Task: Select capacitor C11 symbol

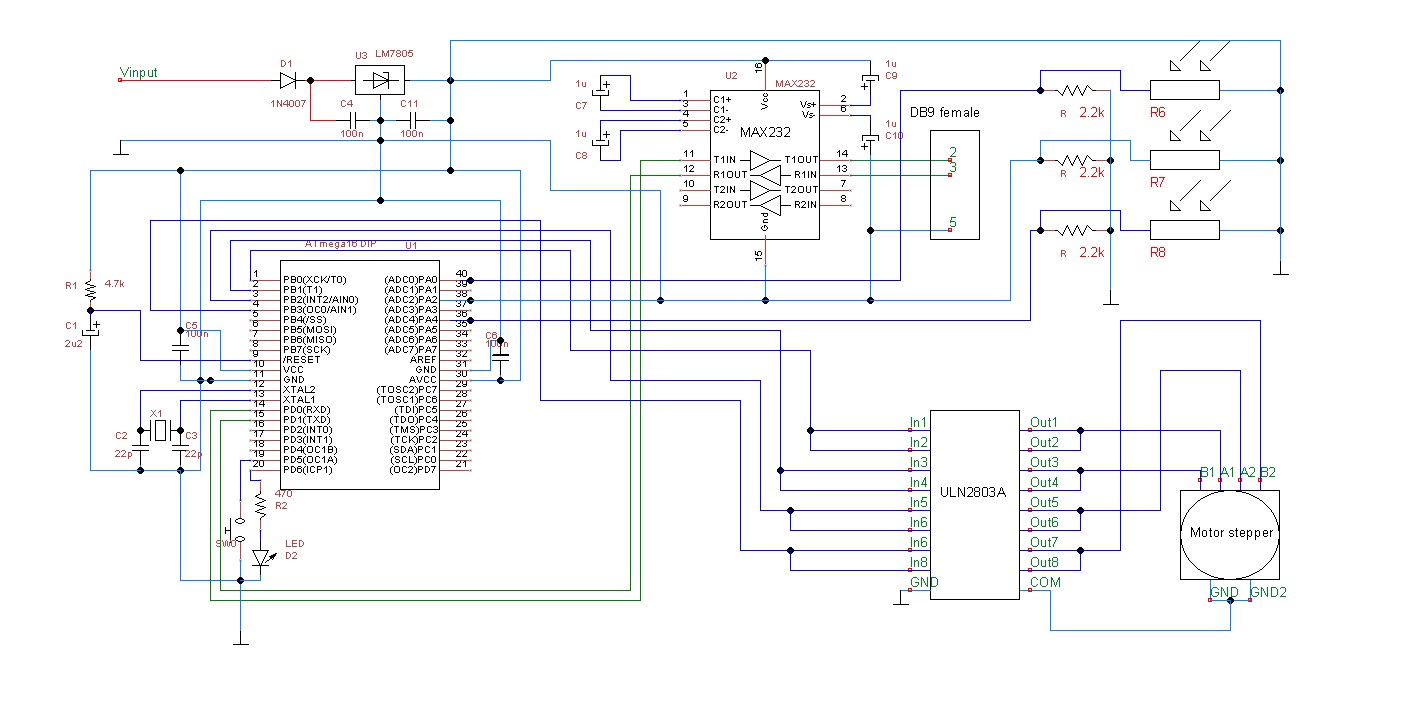Action: point(411,120)
